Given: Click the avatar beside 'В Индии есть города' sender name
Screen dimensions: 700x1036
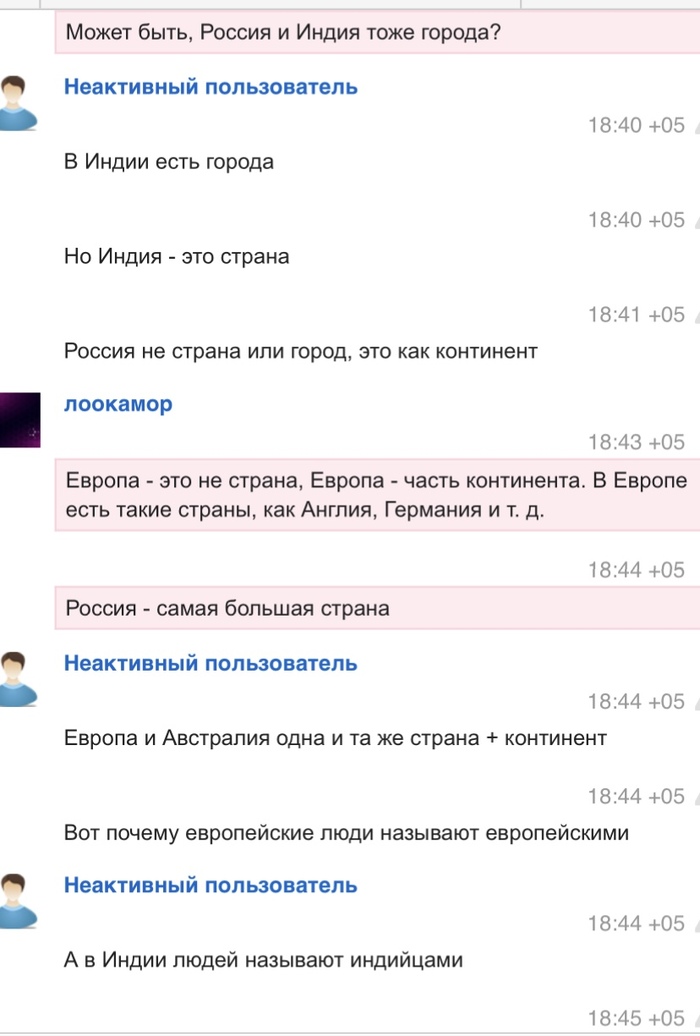Looking at the screenshot, I should pyautogui.click(x=20, y=103).
